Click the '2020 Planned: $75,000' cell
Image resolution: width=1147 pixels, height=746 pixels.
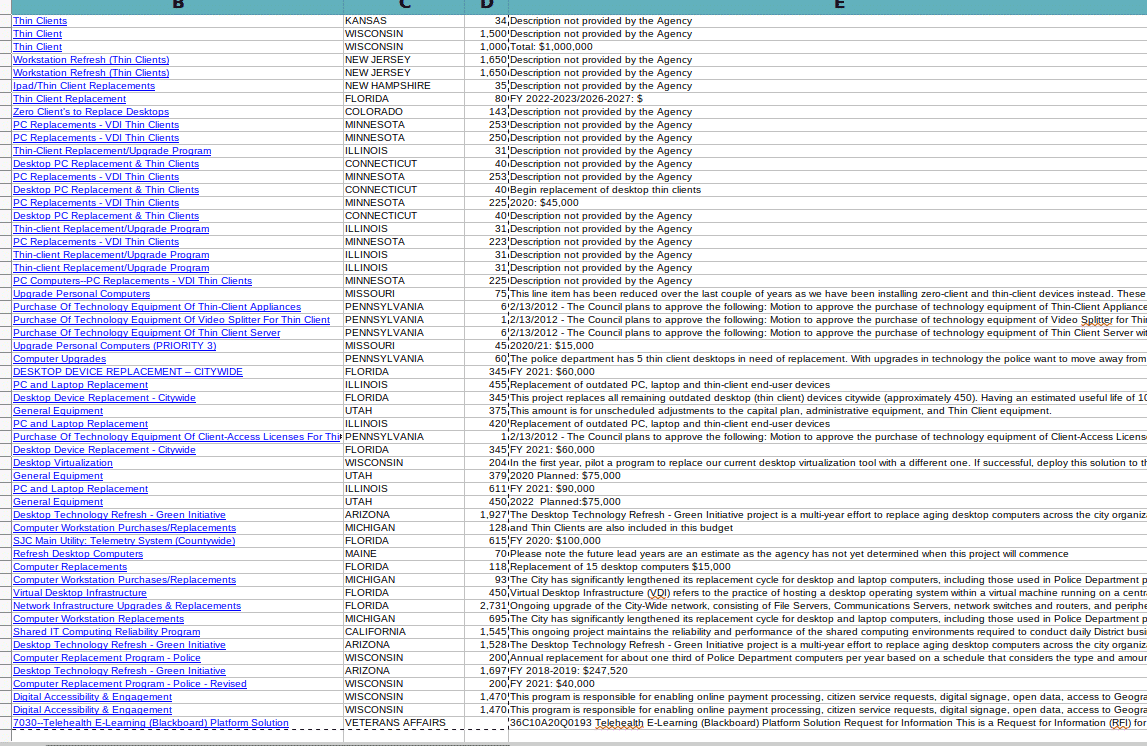click(x=827, y=476)
